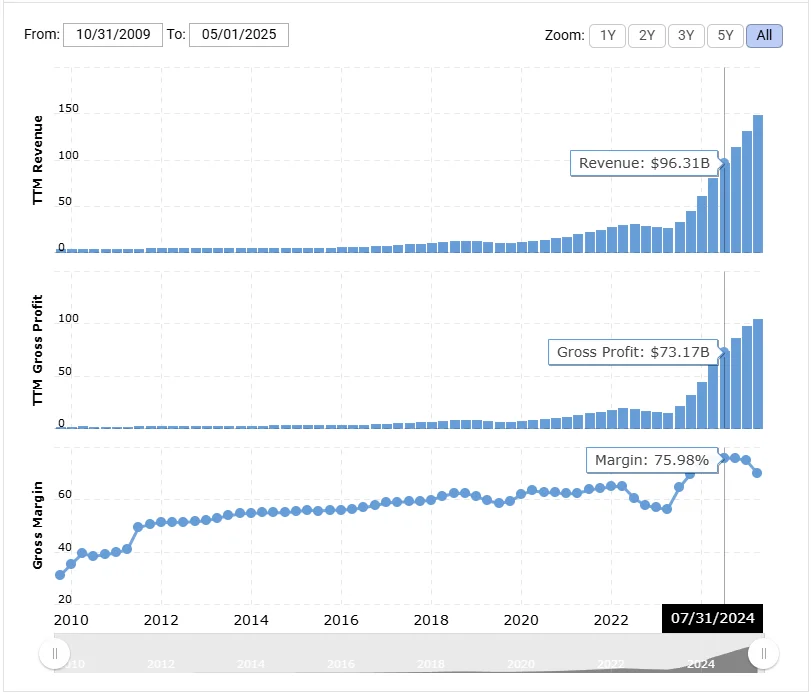Screen dimensions: 811x693
Task: Click 2012 in the range navigator
Action: 161,664
